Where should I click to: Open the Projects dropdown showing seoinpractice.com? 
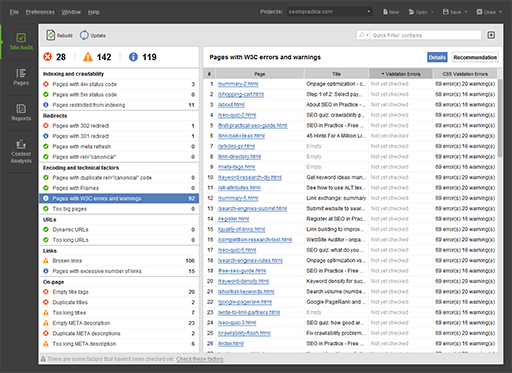point(330,12)
